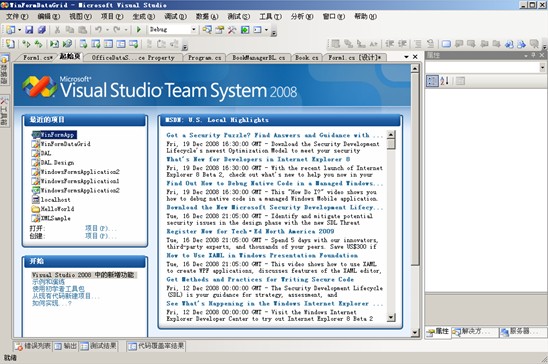Screen dimensions: 548x364
Task: Open the 错误列表 (Error List) bottom tab
Action: [x=33, y=346]
